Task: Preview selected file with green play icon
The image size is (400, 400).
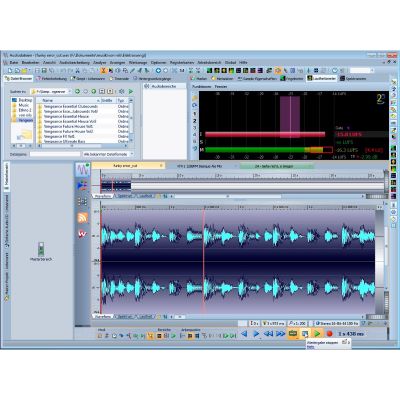Action: tap(131, 91)
